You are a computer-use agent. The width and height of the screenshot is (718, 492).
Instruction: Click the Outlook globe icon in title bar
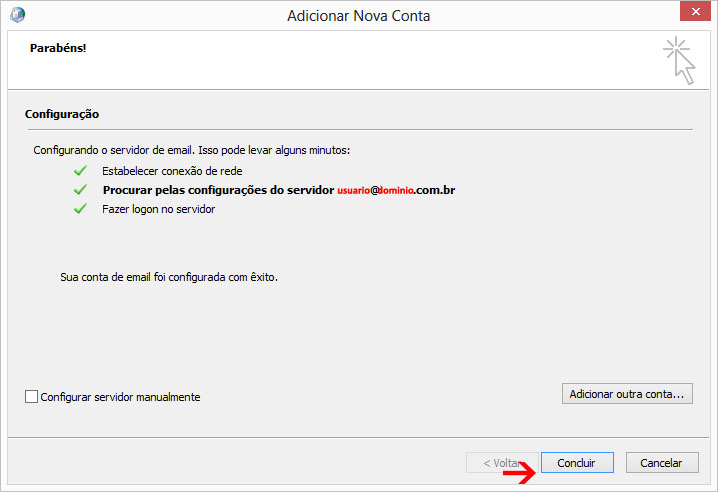[x=17, y=15]
